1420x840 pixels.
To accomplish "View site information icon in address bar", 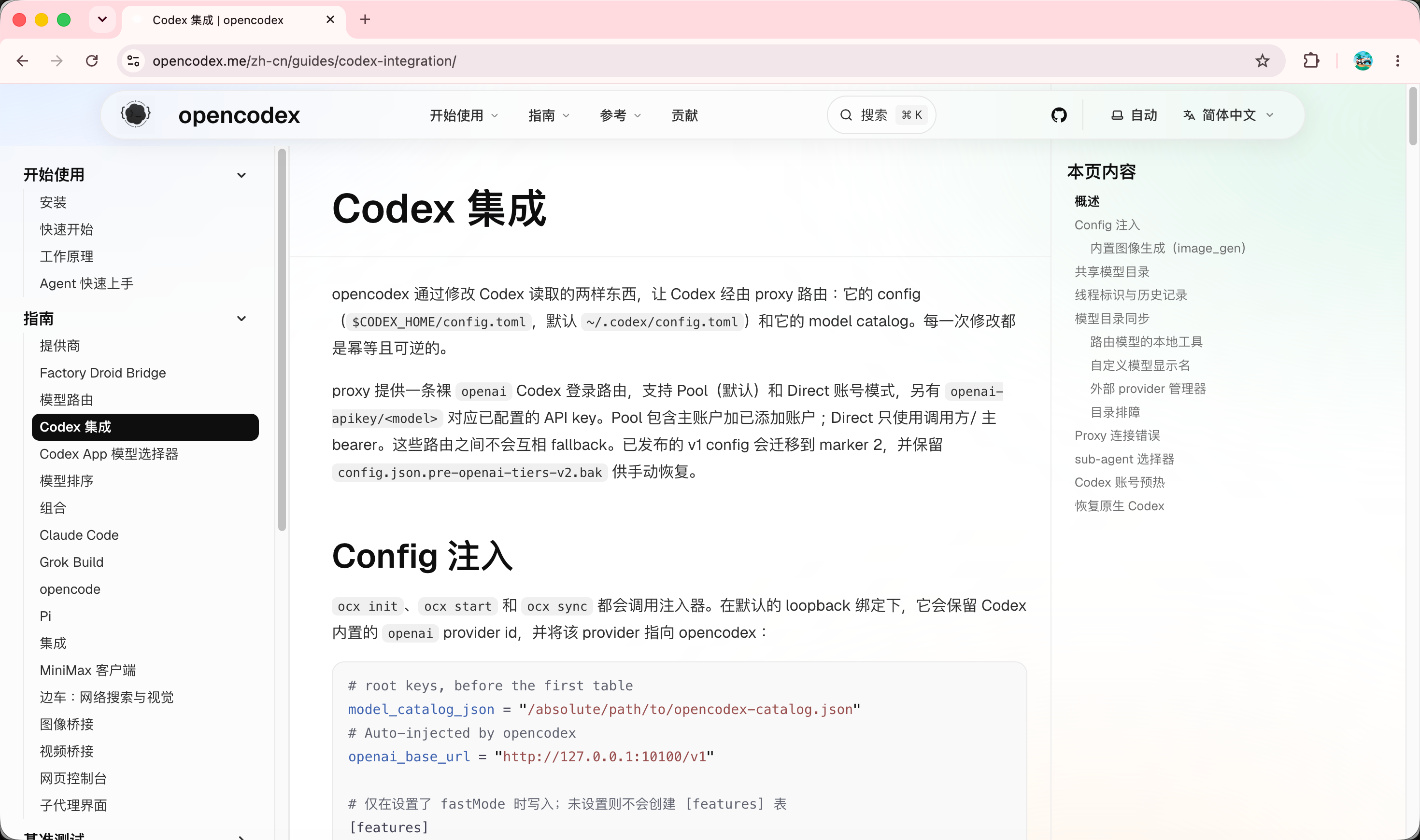I will (x=133, y=60).
